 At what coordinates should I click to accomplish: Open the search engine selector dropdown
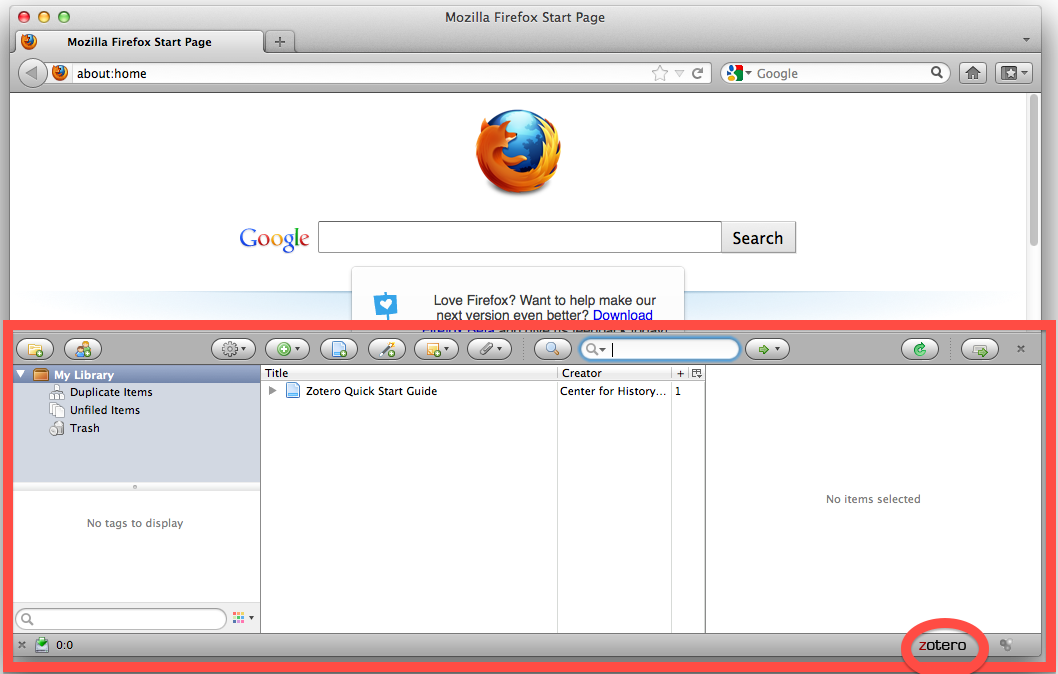(x=740, y=73)
